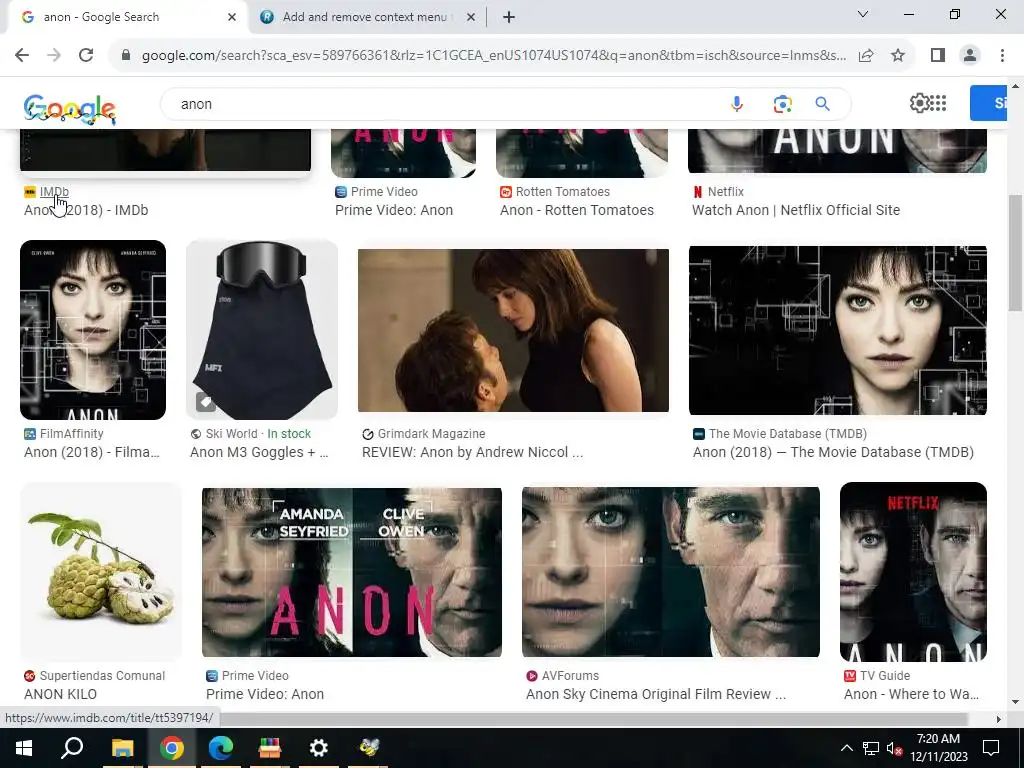Open the Google apps grid
1024x768 pixels.
click(x=938, y=103)
